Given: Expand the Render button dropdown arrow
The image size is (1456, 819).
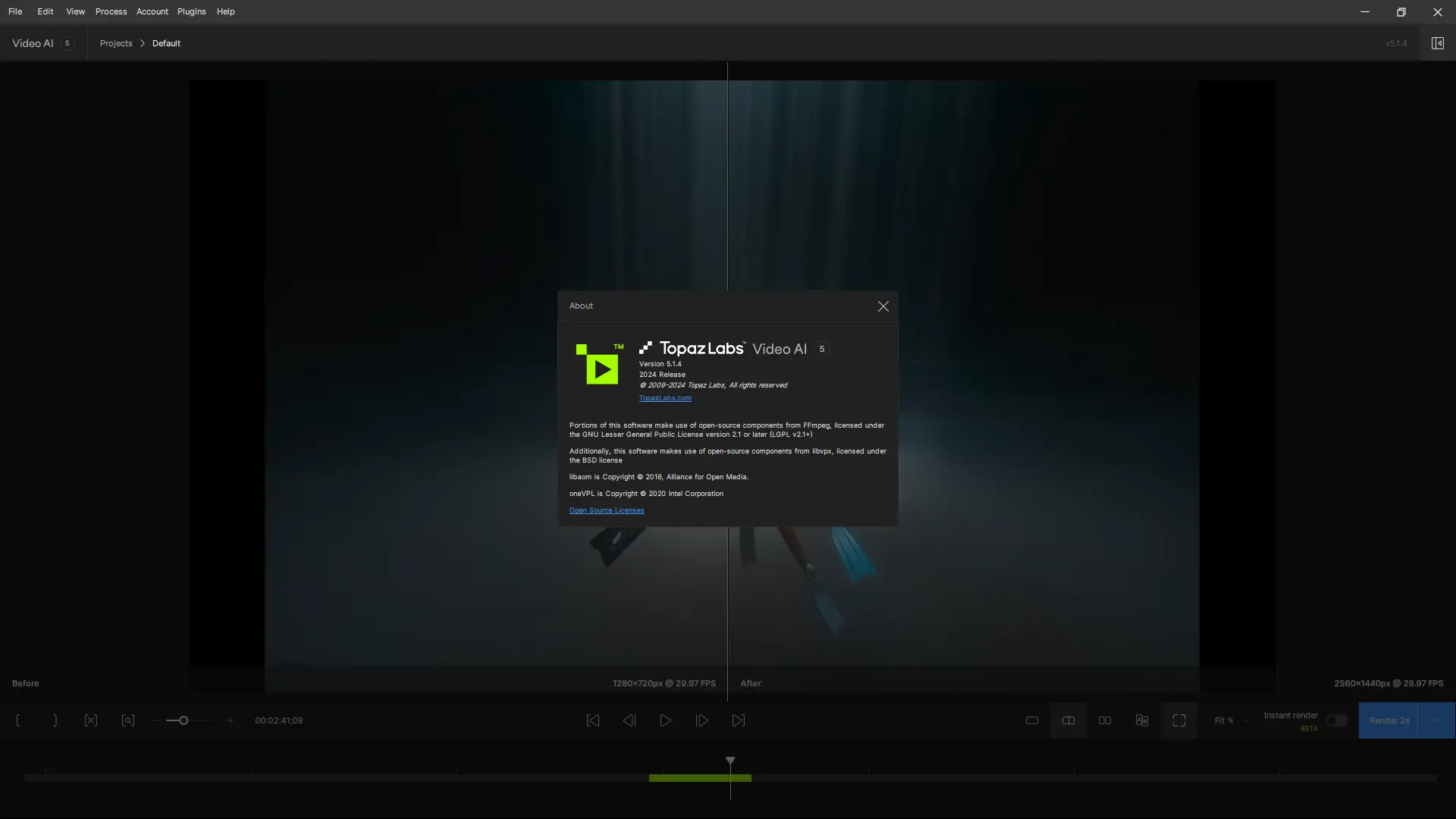Looking at the screenshot, I should (x=1436, y=720).
